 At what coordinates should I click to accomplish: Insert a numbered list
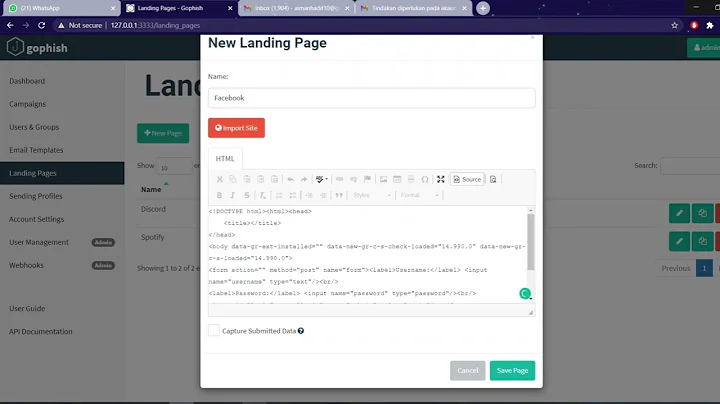pos(279,196)
